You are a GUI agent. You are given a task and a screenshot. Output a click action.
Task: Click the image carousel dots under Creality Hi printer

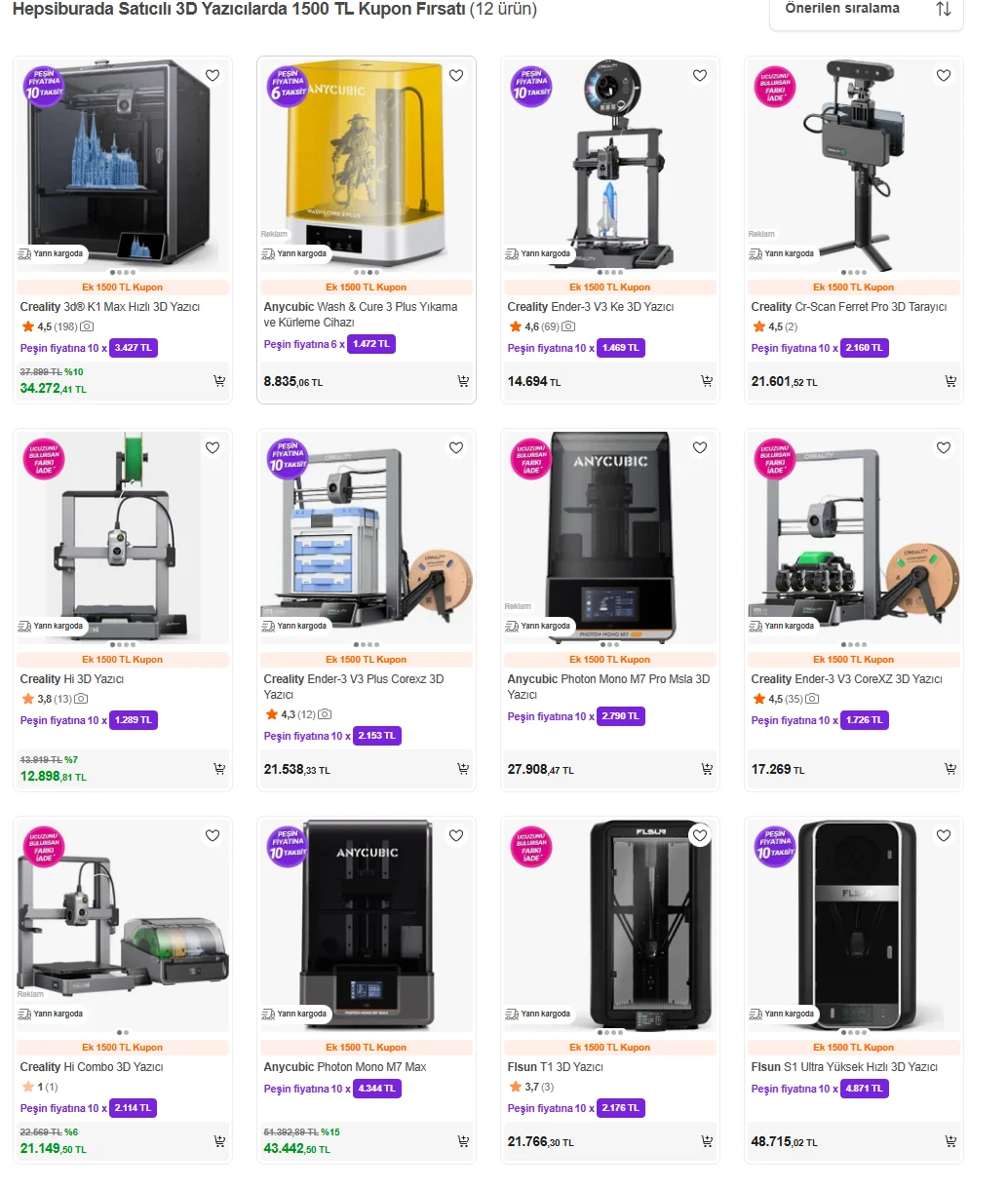(x=123, y=644)
